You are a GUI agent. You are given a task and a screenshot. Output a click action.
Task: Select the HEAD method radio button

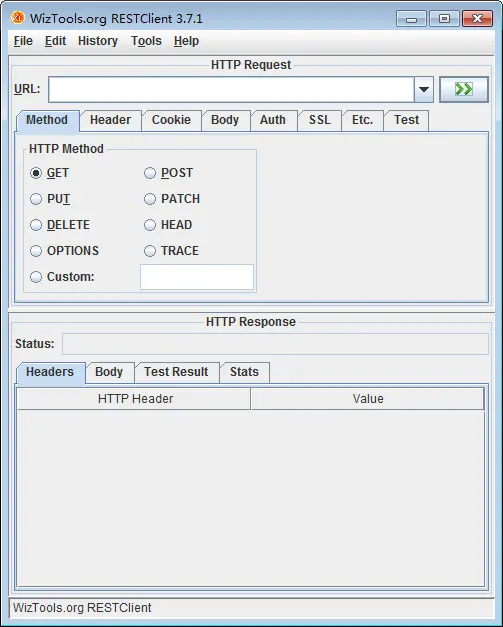pos(150,225)
